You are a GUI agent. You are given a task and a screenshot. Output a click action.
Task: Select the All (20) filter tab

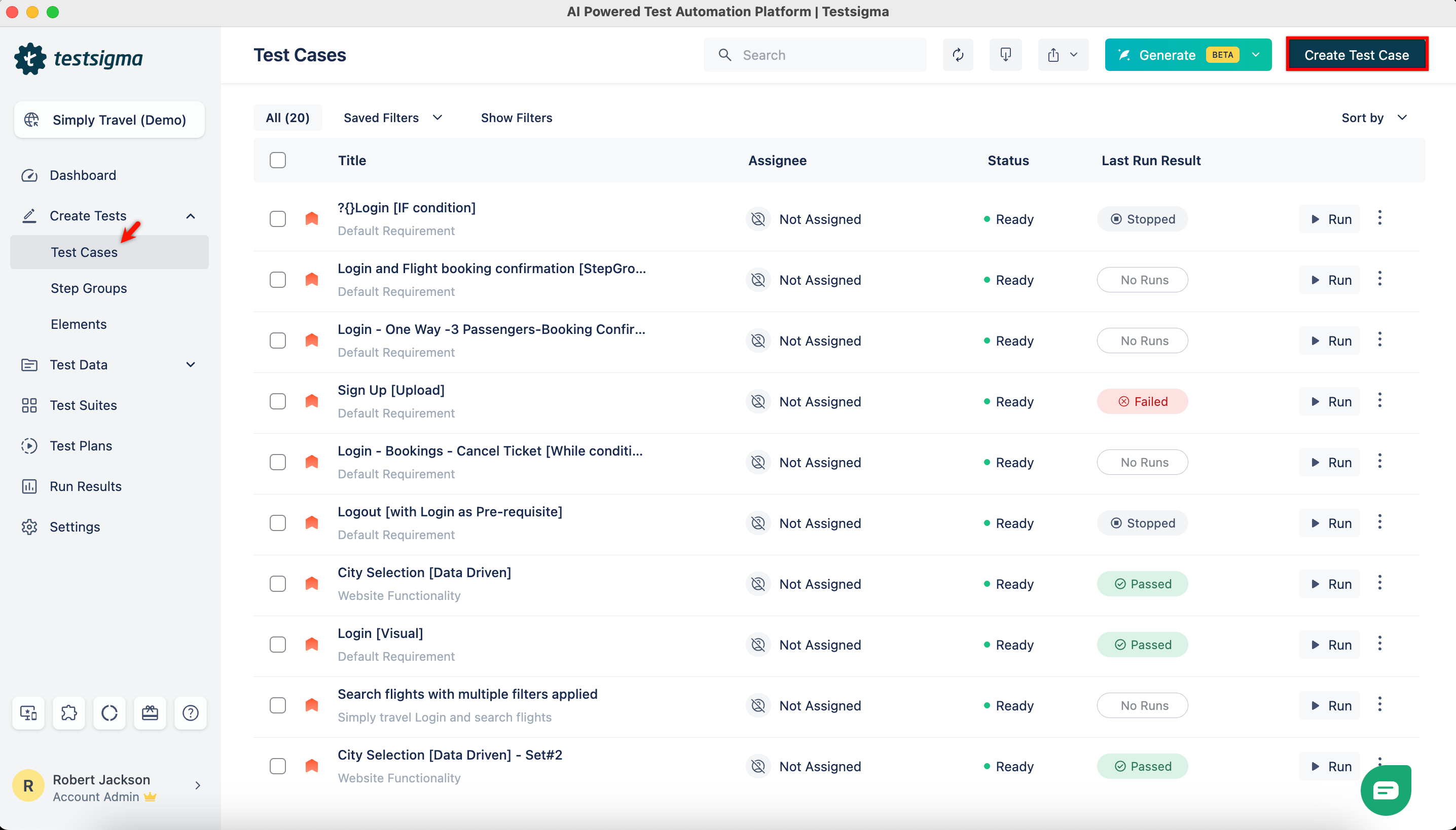[x=287, y=118]
